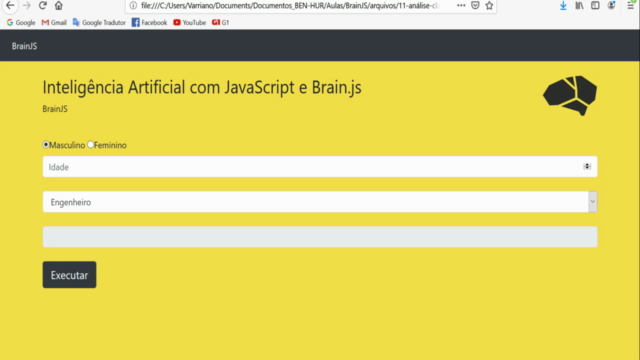Open the browser home page icon

(59, 5)
